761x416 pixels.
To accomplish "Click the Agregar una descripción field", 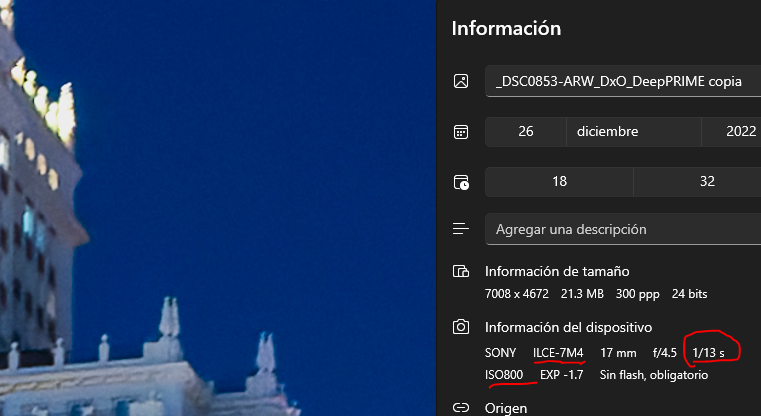I will point(623,229).
